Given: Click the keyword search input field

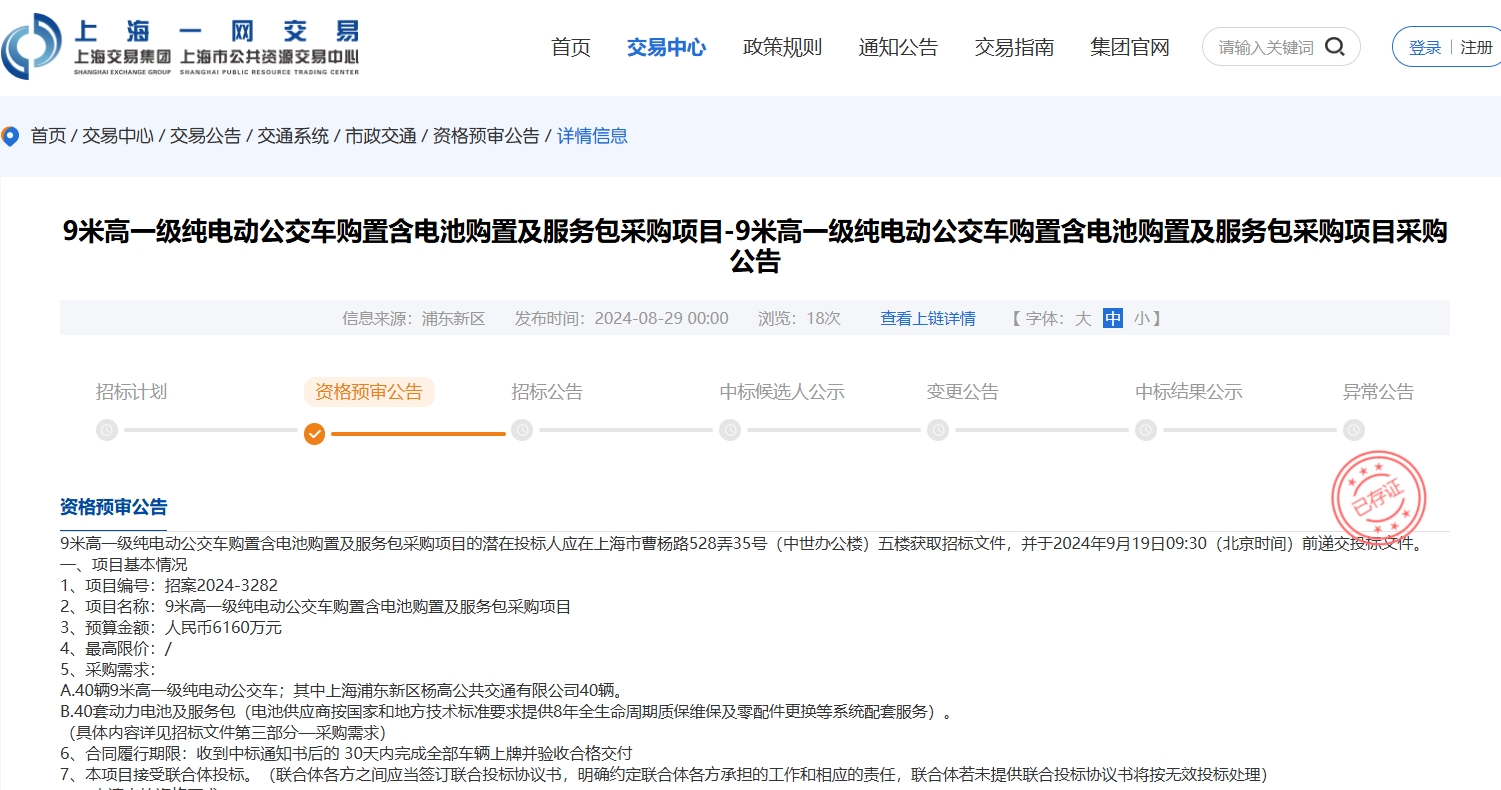Looking at the screenshot, I should pyautogui.click(x=1265, y=47).
